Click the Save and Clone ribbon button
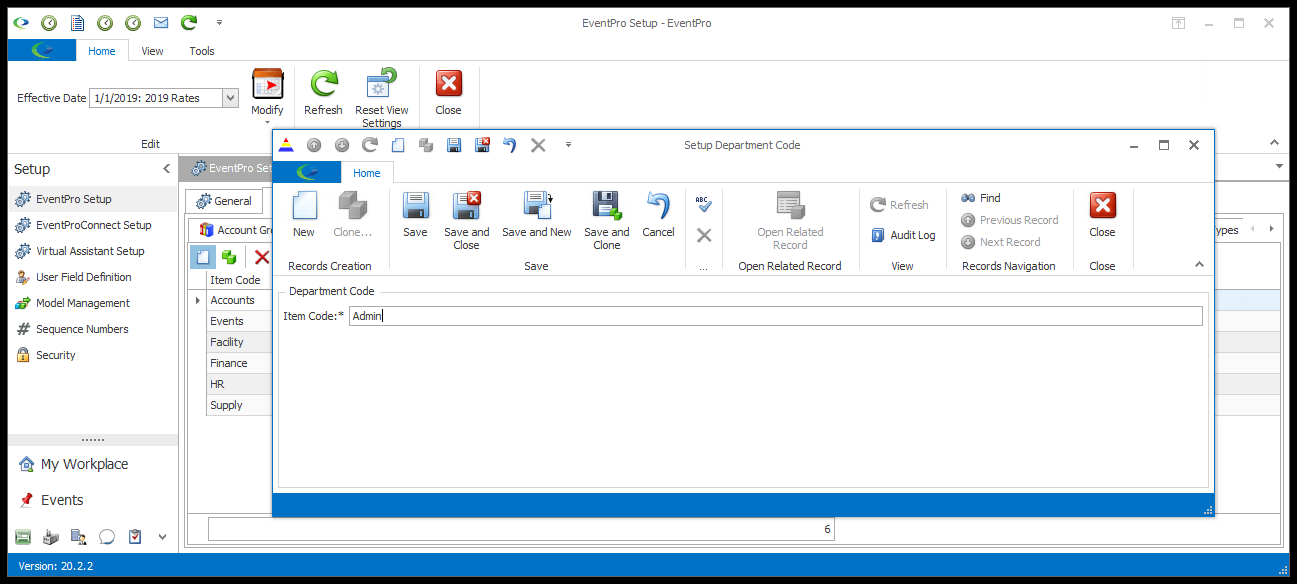The image size is (1297, 584). (607, 220)
